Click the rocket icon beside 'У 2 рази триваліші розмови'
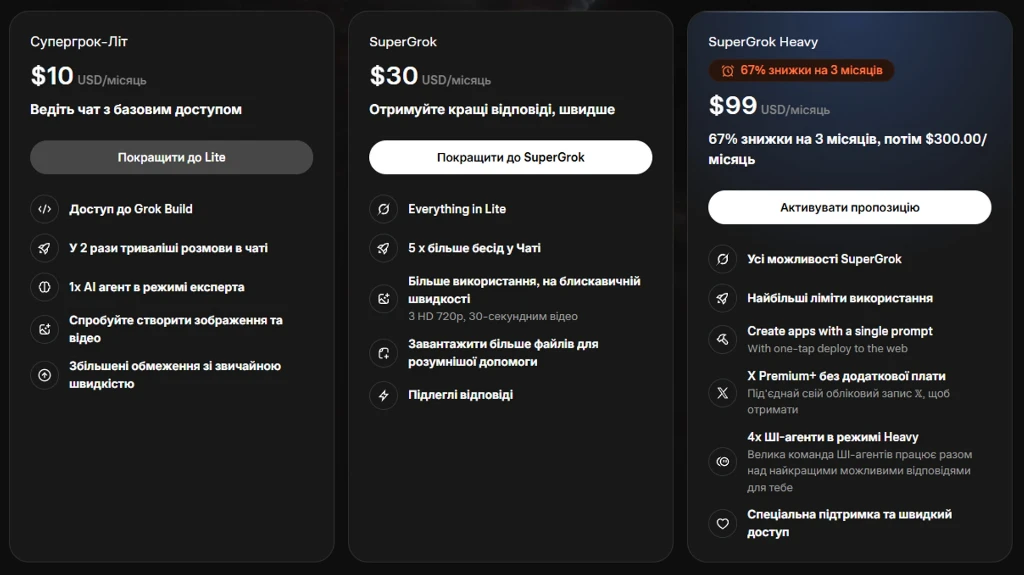Image resolution: width=1024 pixels, height=575 pixels. pyautogui.click(x=44, y=248)
